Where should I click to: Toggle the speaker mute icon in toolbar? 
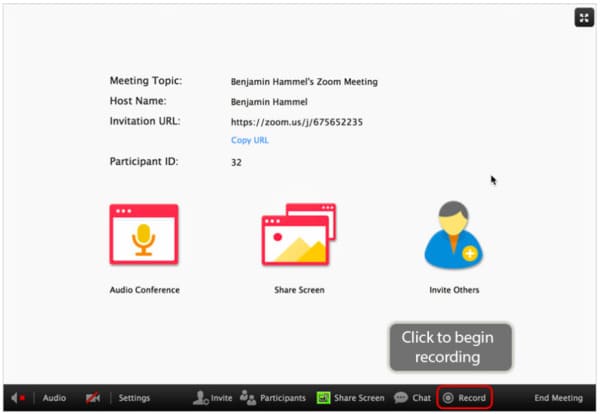(18, 398)
